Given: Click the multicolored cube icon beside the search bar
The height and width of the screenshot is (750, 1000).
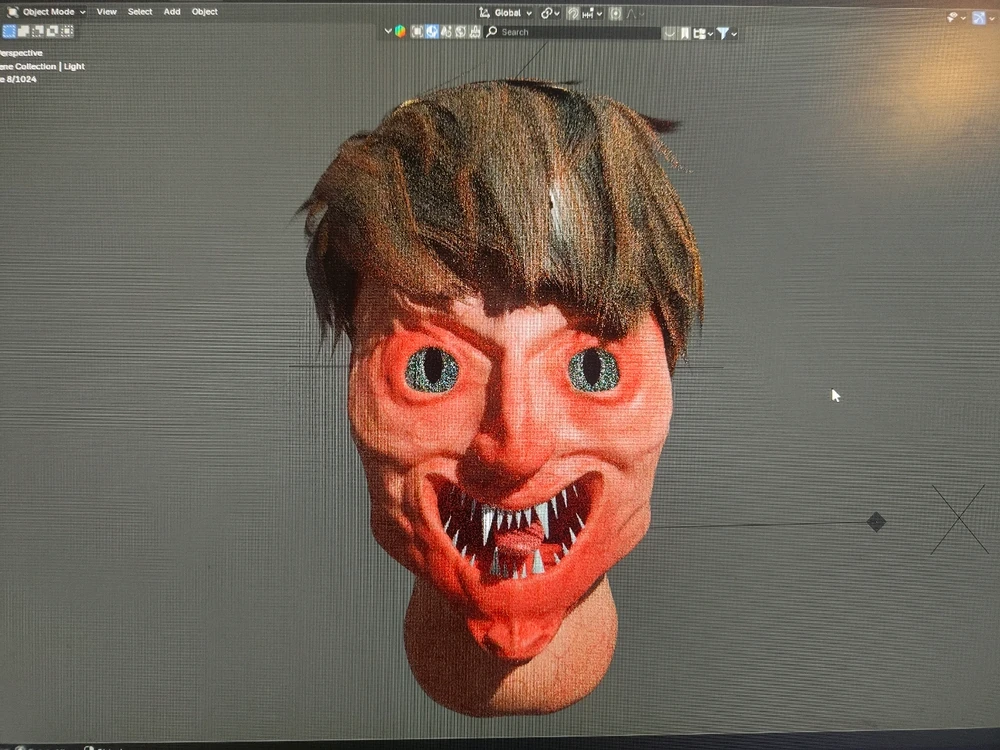Looking at the screenshot, I should (400, 31).
